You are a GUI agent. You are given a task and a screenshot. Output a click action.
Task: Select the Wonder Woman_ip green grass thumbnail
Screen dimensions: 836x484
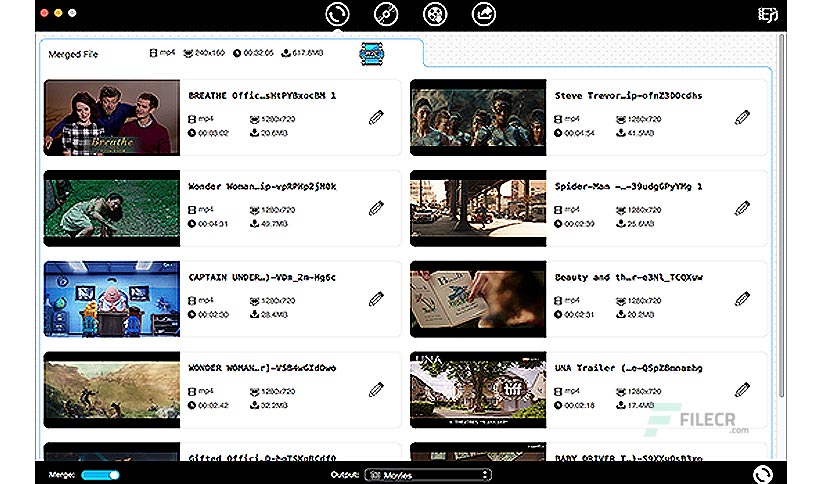click(x=112, y=208)
